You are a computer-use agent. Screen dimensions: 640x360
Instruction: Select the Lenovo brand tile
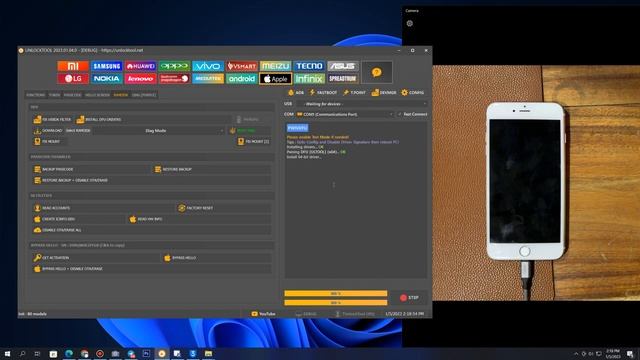(140, 78)
